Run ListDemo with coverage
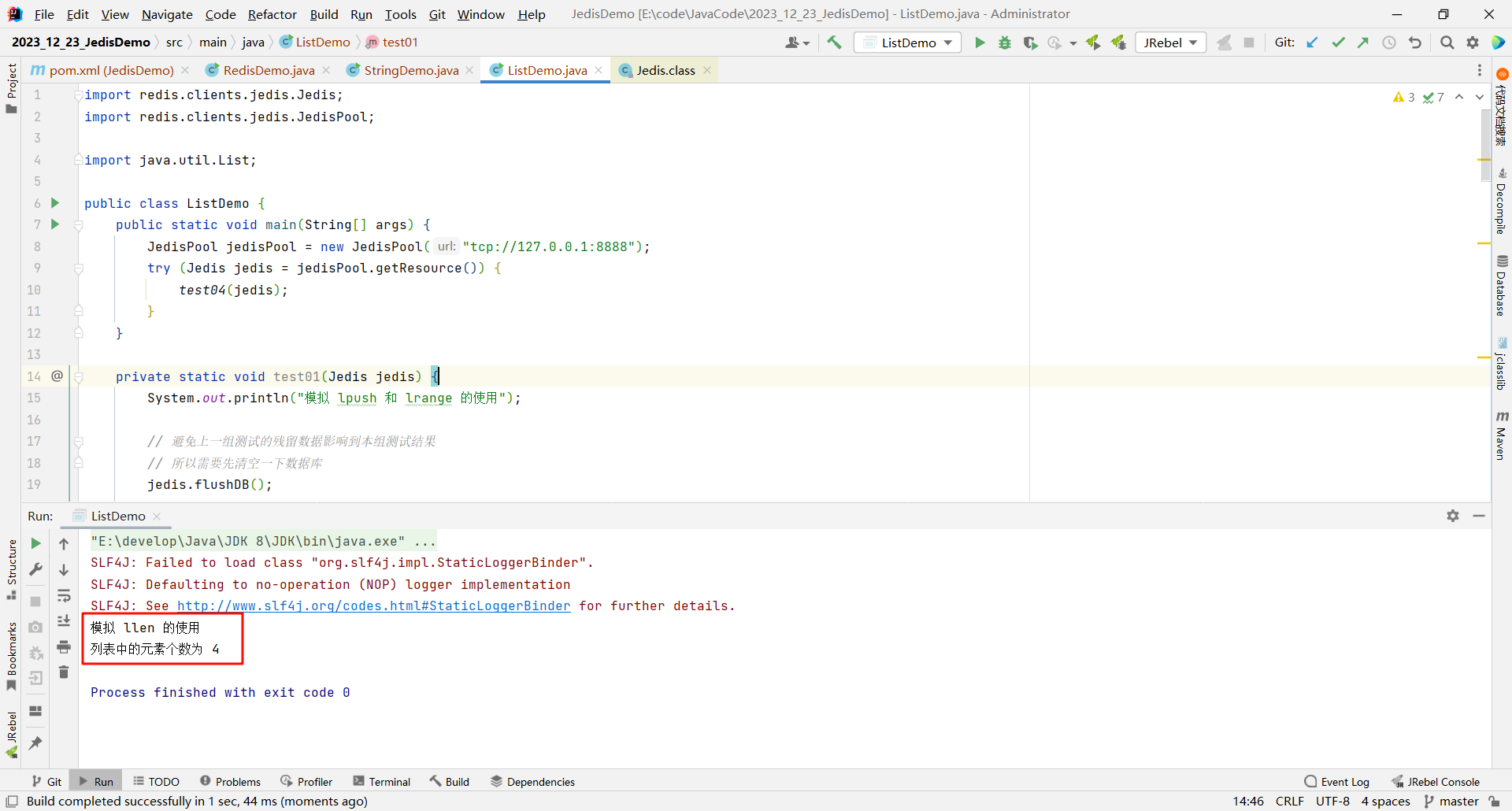 click(1030, 43)
